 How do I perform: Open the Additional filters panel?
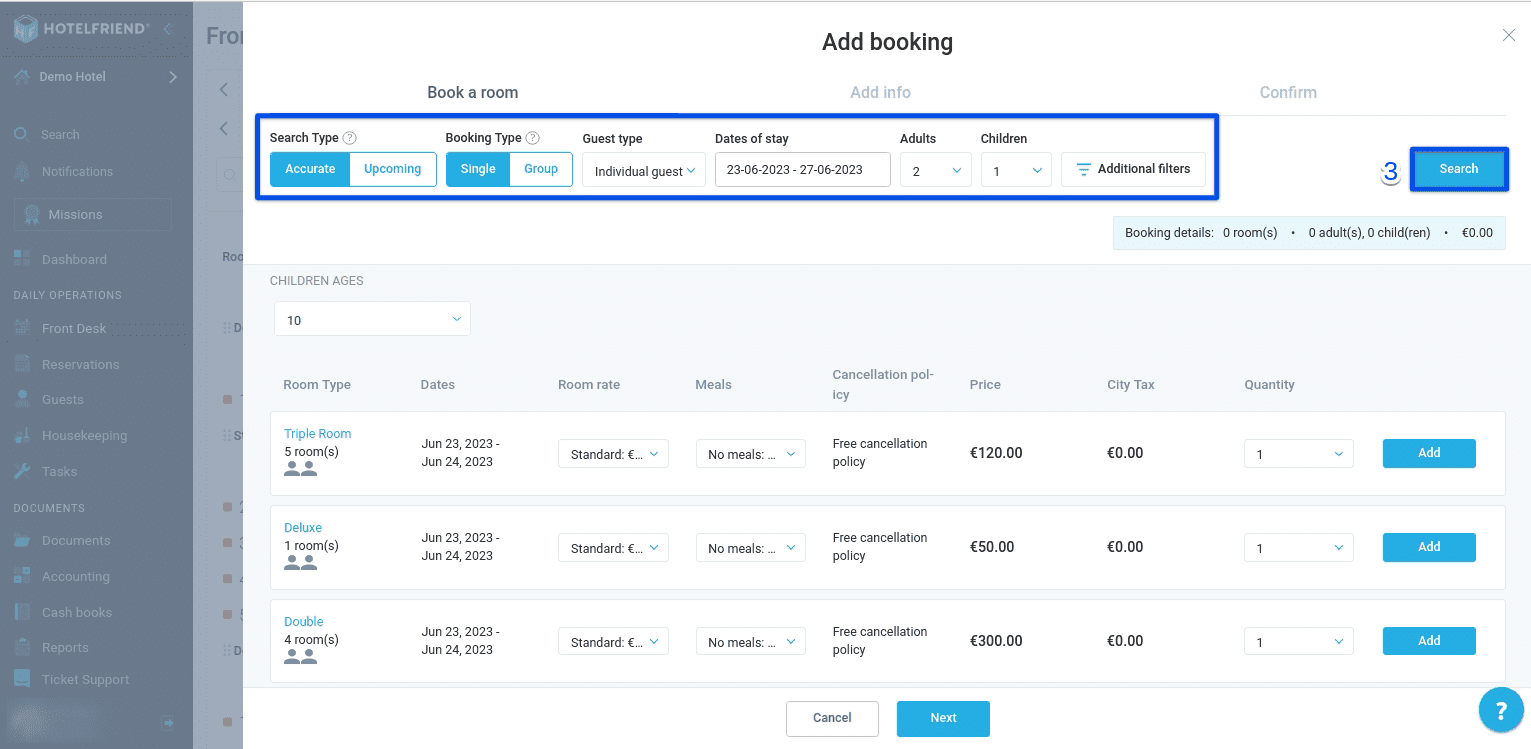[1133, 169]
